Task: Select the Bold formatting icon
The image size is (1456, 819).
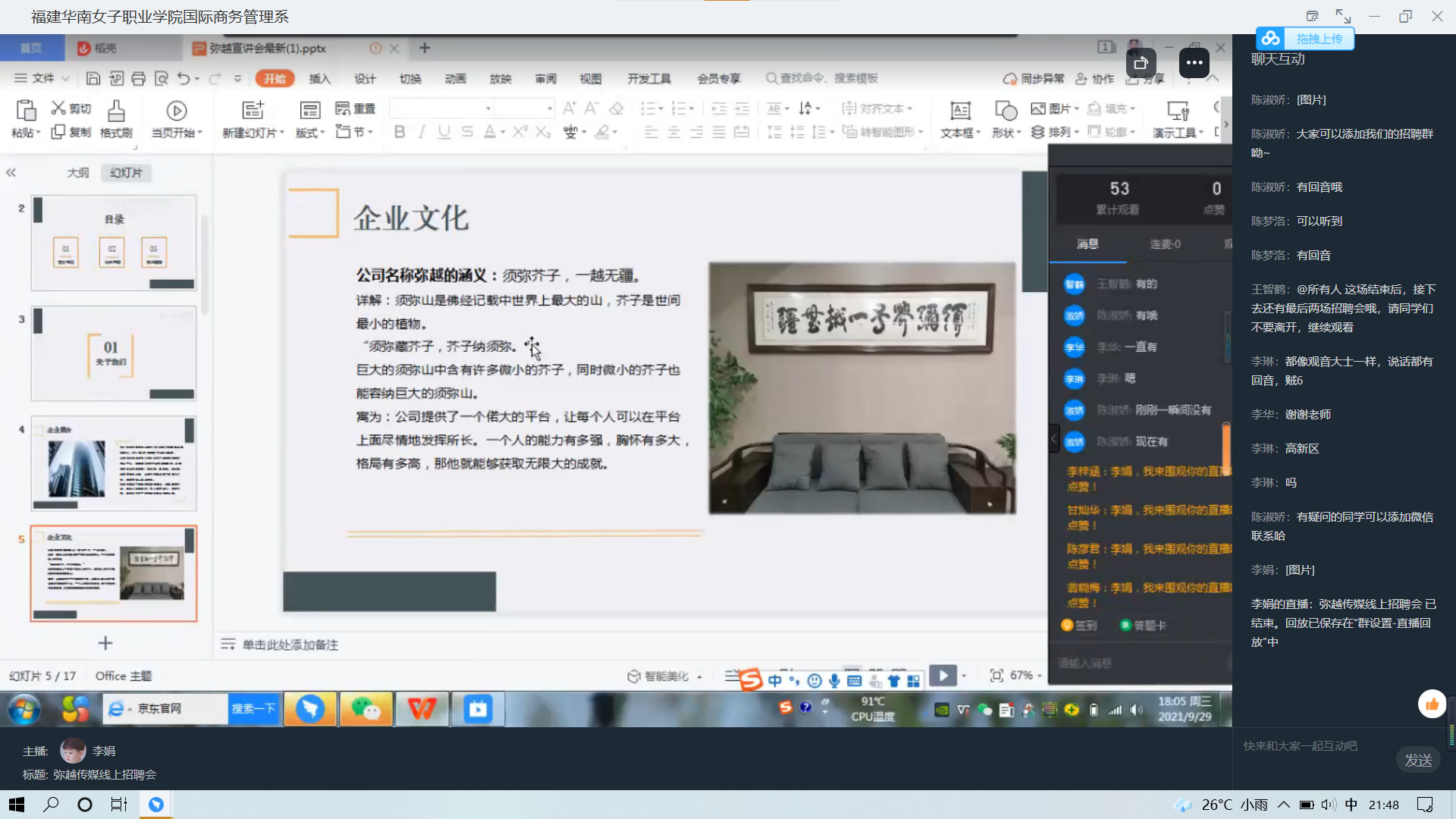Action: pyautogui.click(x=400, y=131)
